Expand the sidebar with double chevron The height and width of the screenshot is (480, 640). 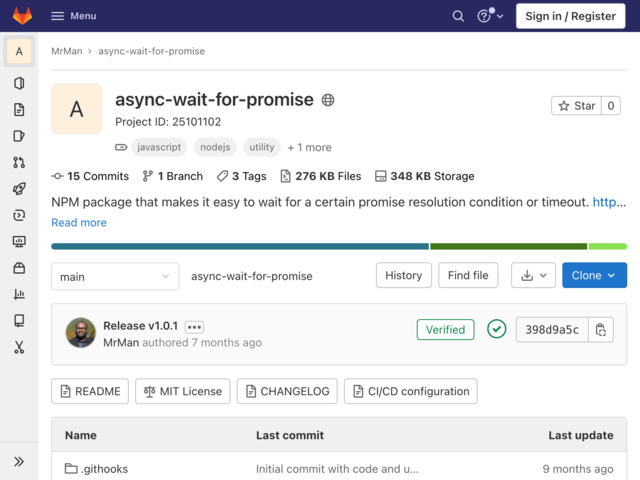(19, 462)
